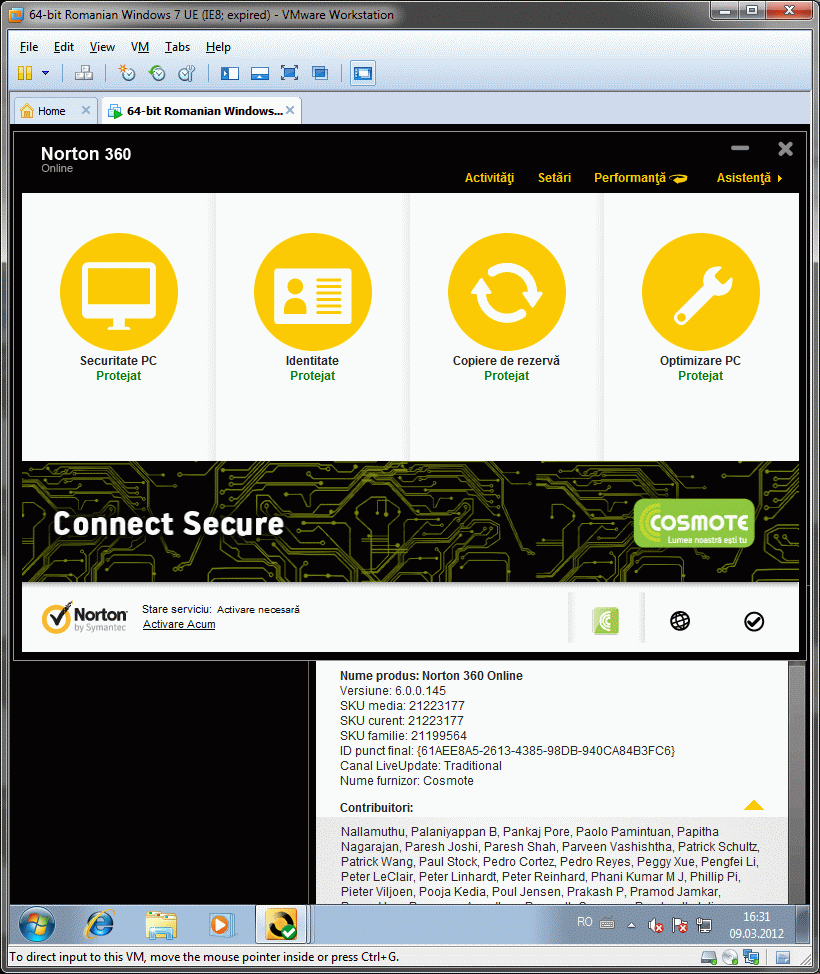The image size is (820, 974).
Task: Minimize the Norton 360 window
Action: tap(739, 148)
